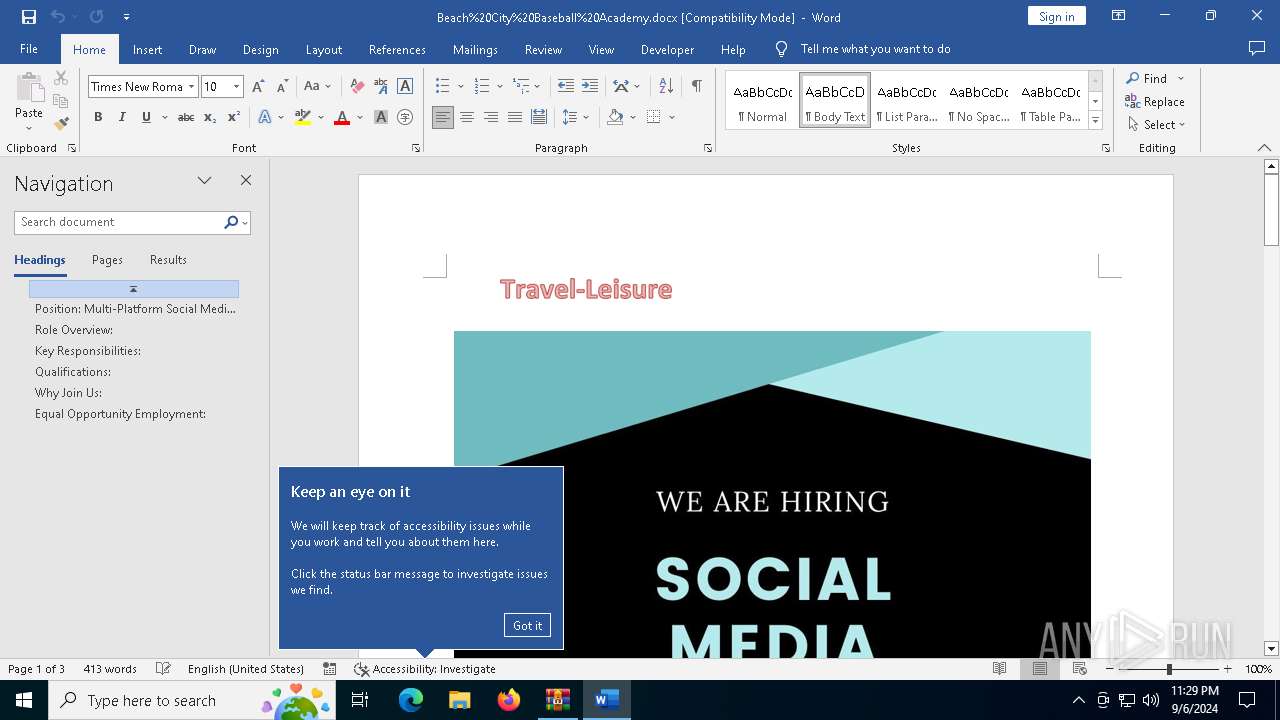Viewport: 1280px width, 720px height.
Task: Click the Search document field
Action: [120, 222]
